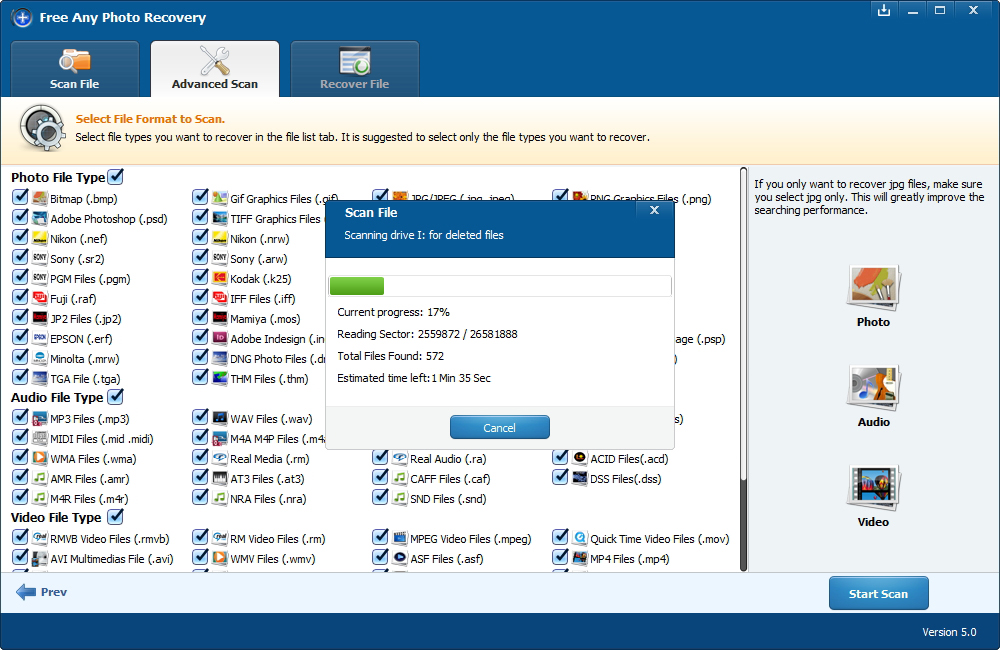Click the Start Scan button

pyautogui.click(x=878, y=593)
